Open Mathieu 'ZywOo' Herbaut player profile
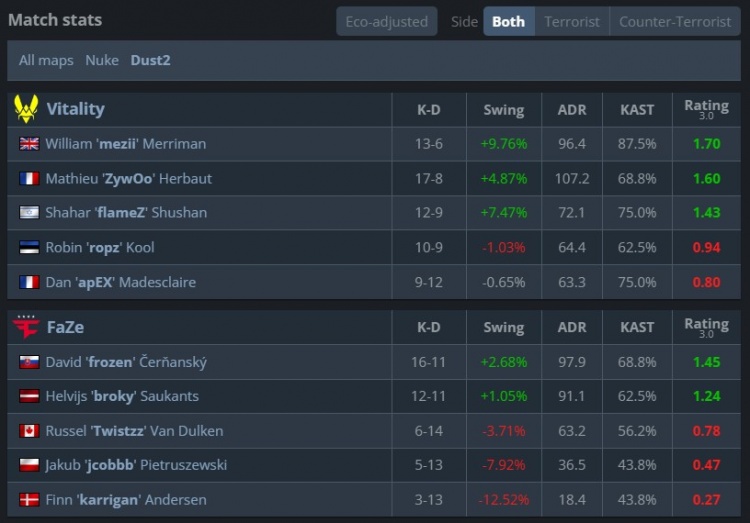The width and height of the screenshot is (750, 523). (x=128, y=179)
